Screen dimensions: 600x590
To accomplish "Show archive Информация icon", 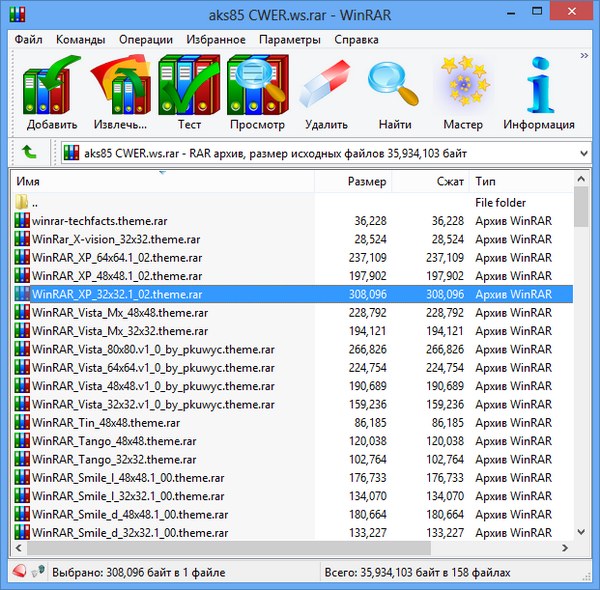I will (x=539, y=93).
